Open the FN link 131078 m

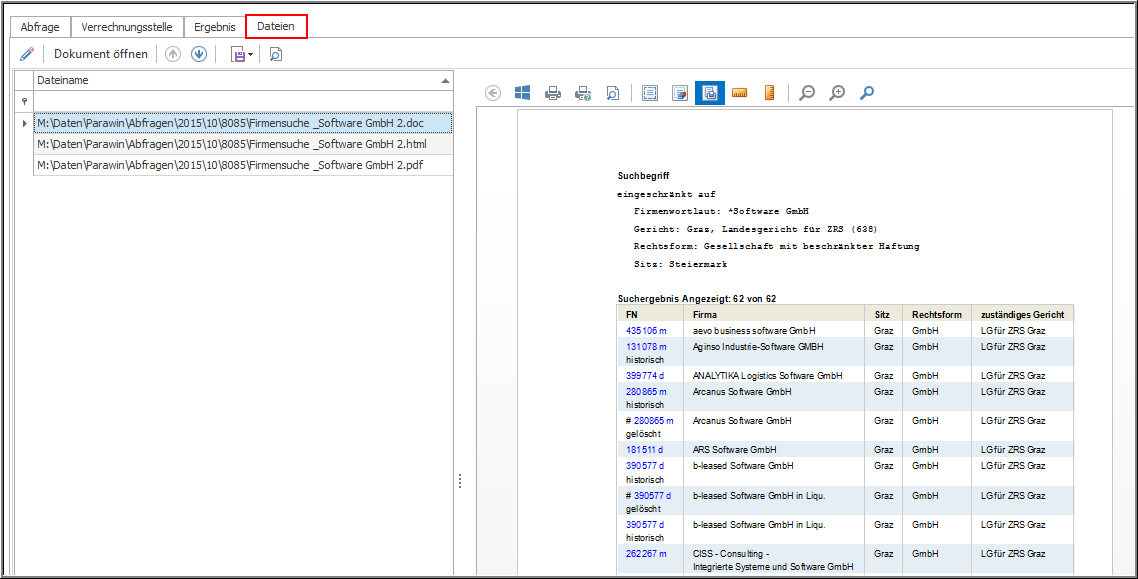pyautogui.click(x=646, y=347)
